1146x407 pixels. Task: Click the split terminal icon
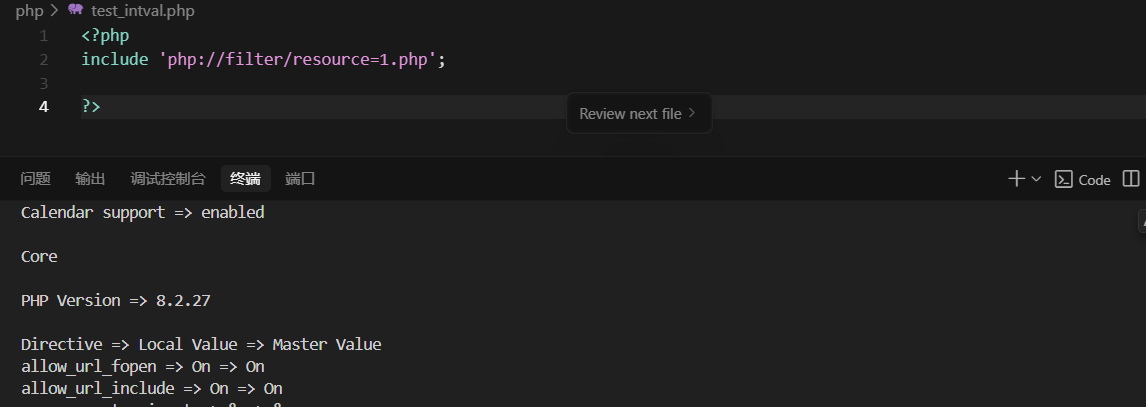tap(1131, 179)
